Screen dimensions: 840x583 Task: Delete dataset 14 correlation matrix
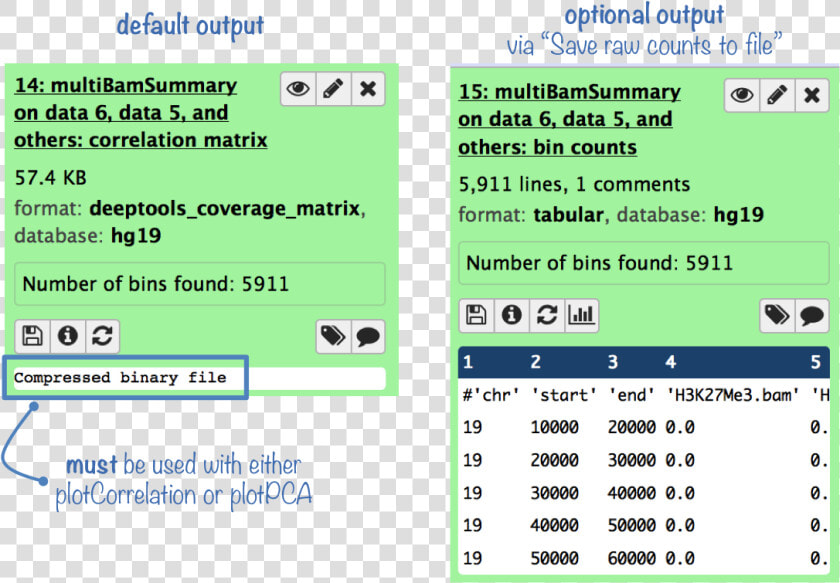pyautogui.click(x=368, y=88)
